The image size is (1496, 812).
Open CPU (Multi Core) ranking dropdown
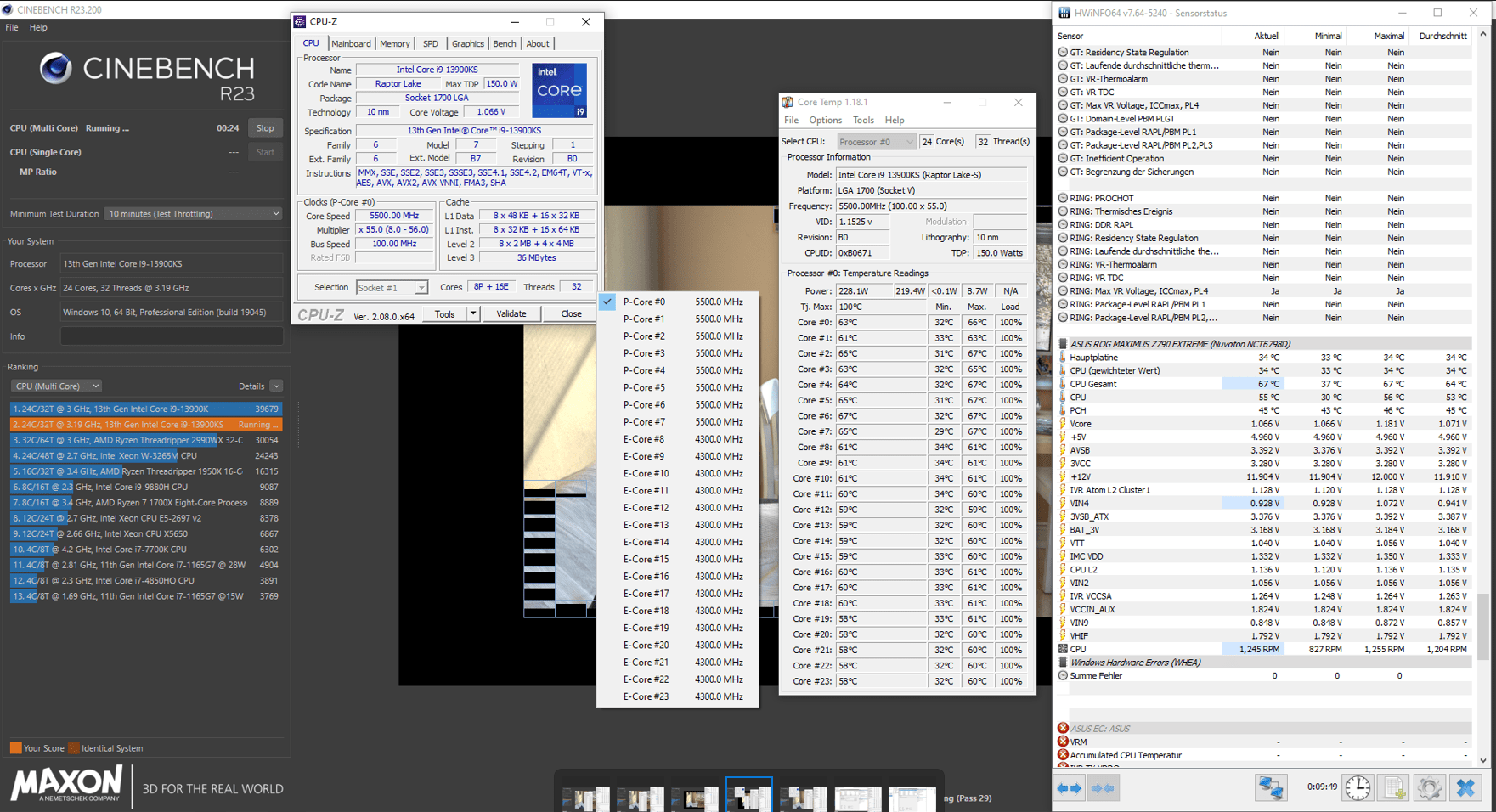tap(56, 386)
